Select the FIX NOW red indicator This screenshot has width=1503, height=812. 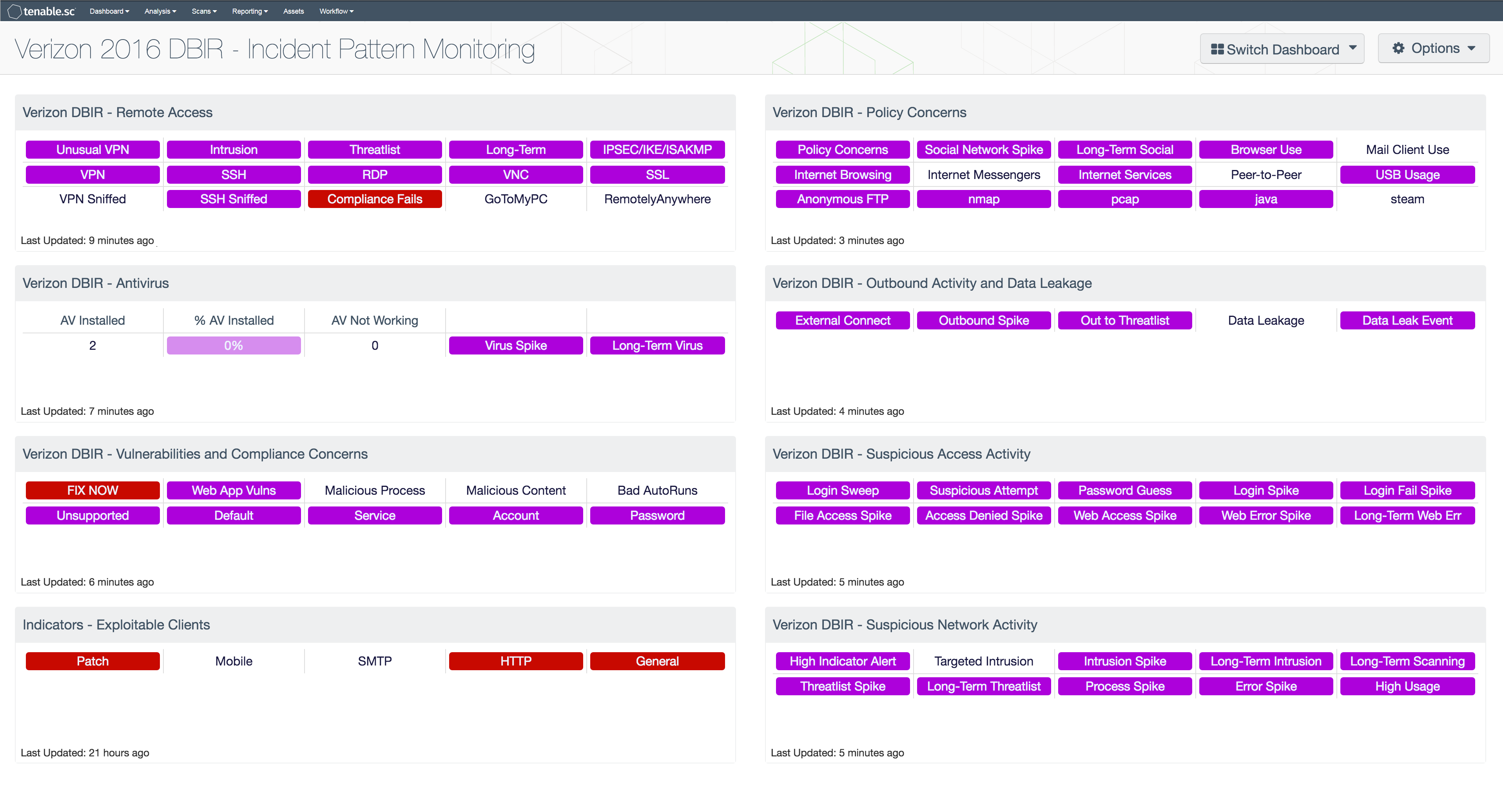pyautogui.click(x=93, y=490)
